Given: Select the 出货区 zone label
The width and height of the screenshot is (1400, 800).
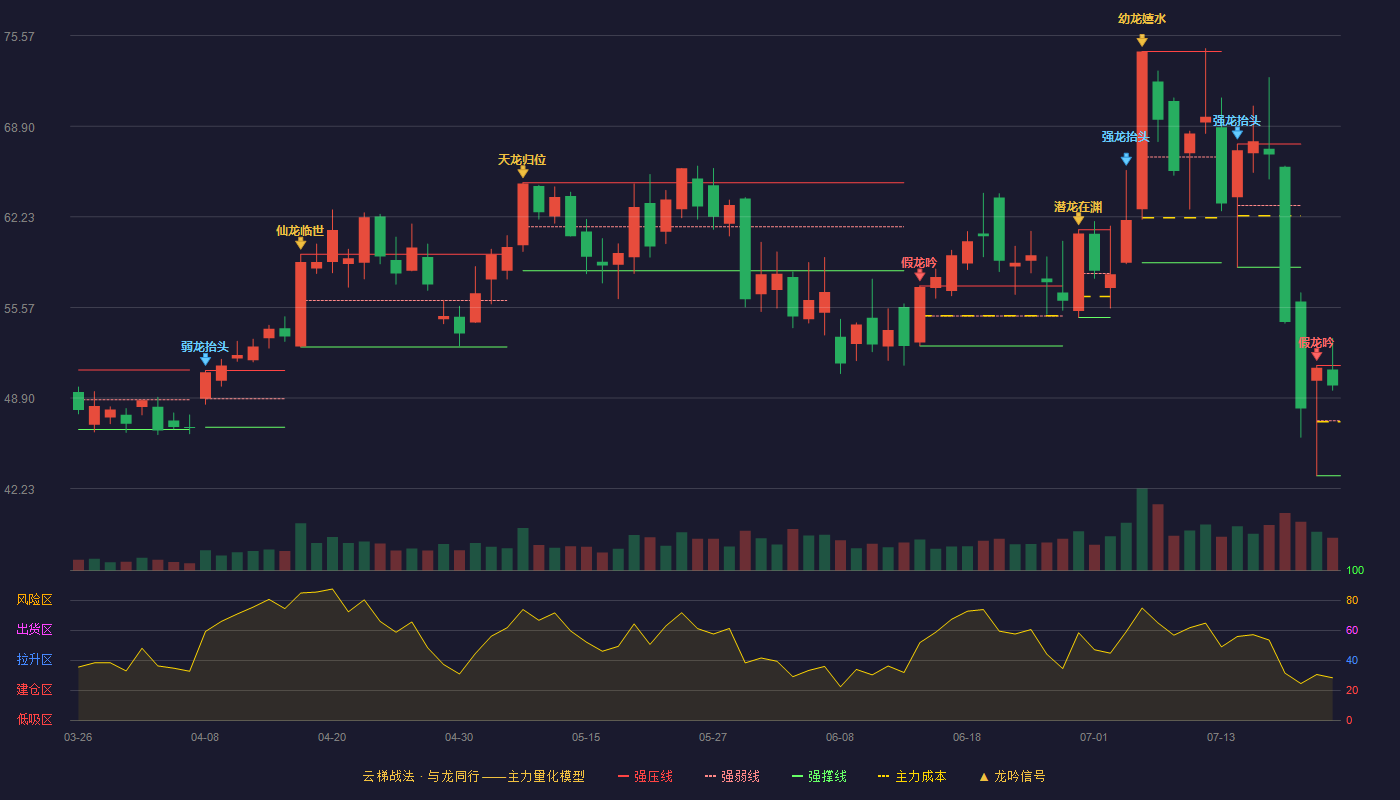Looking at the screenshot, I should [34, 630].
